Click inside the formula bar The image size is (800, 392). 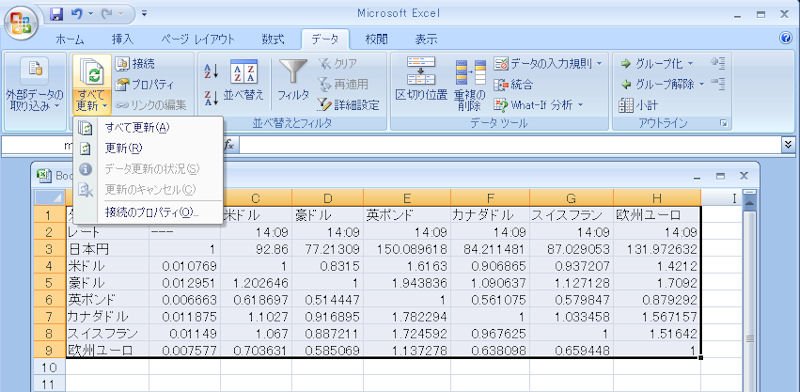509,145
